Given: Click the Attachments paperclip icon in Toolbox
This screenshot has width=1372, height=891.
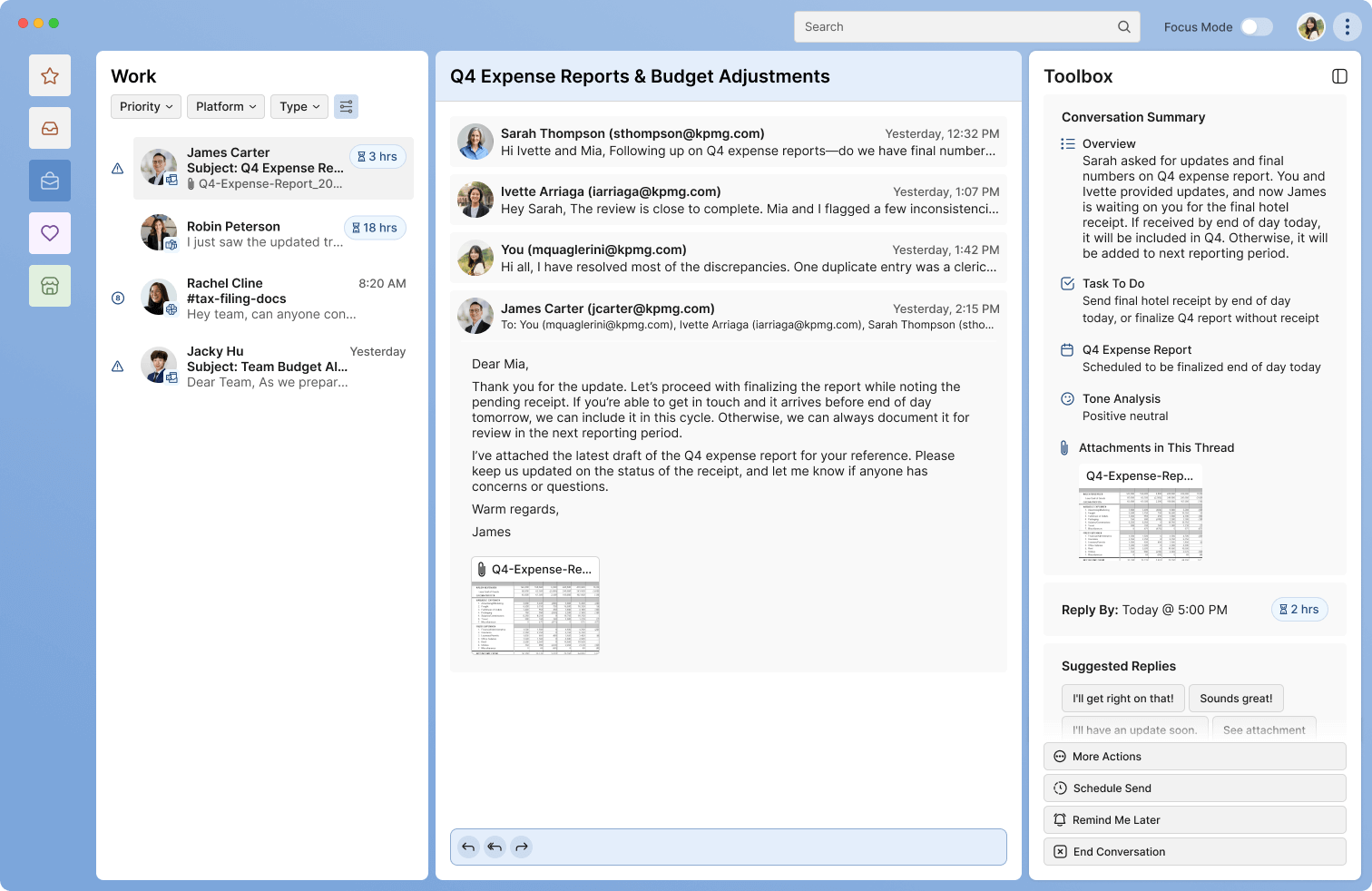Looking at the screenshot, I should 1064,447.
